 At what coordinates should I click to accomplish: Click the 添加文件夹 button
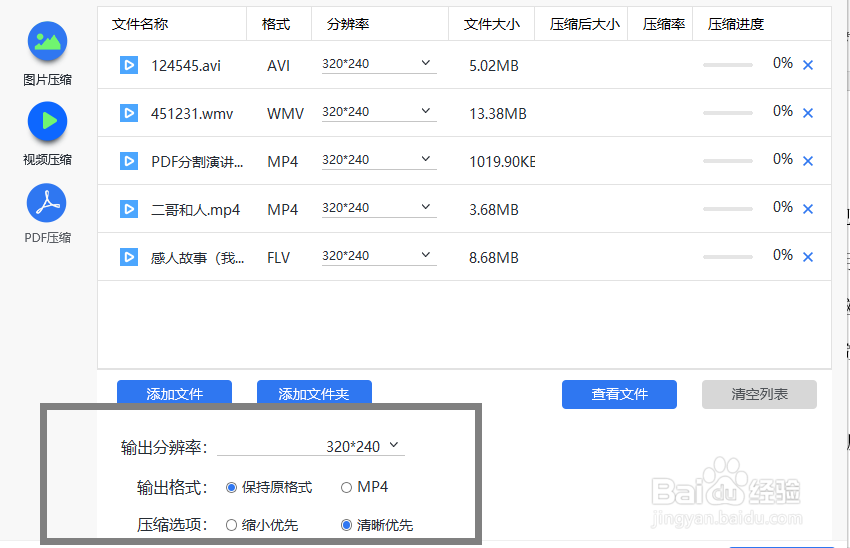pyautogui.click(x=314, y=392)
